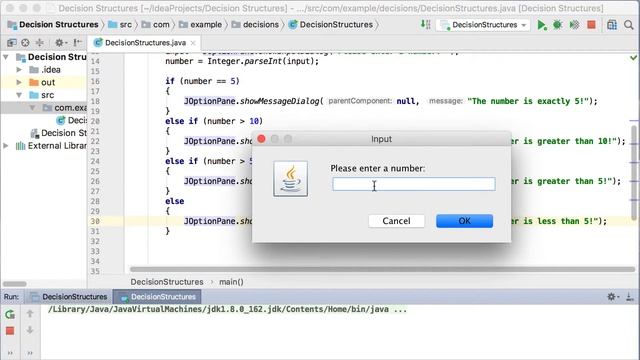Open DecisionStructures run configuration dropdown

tap(483, 25)
